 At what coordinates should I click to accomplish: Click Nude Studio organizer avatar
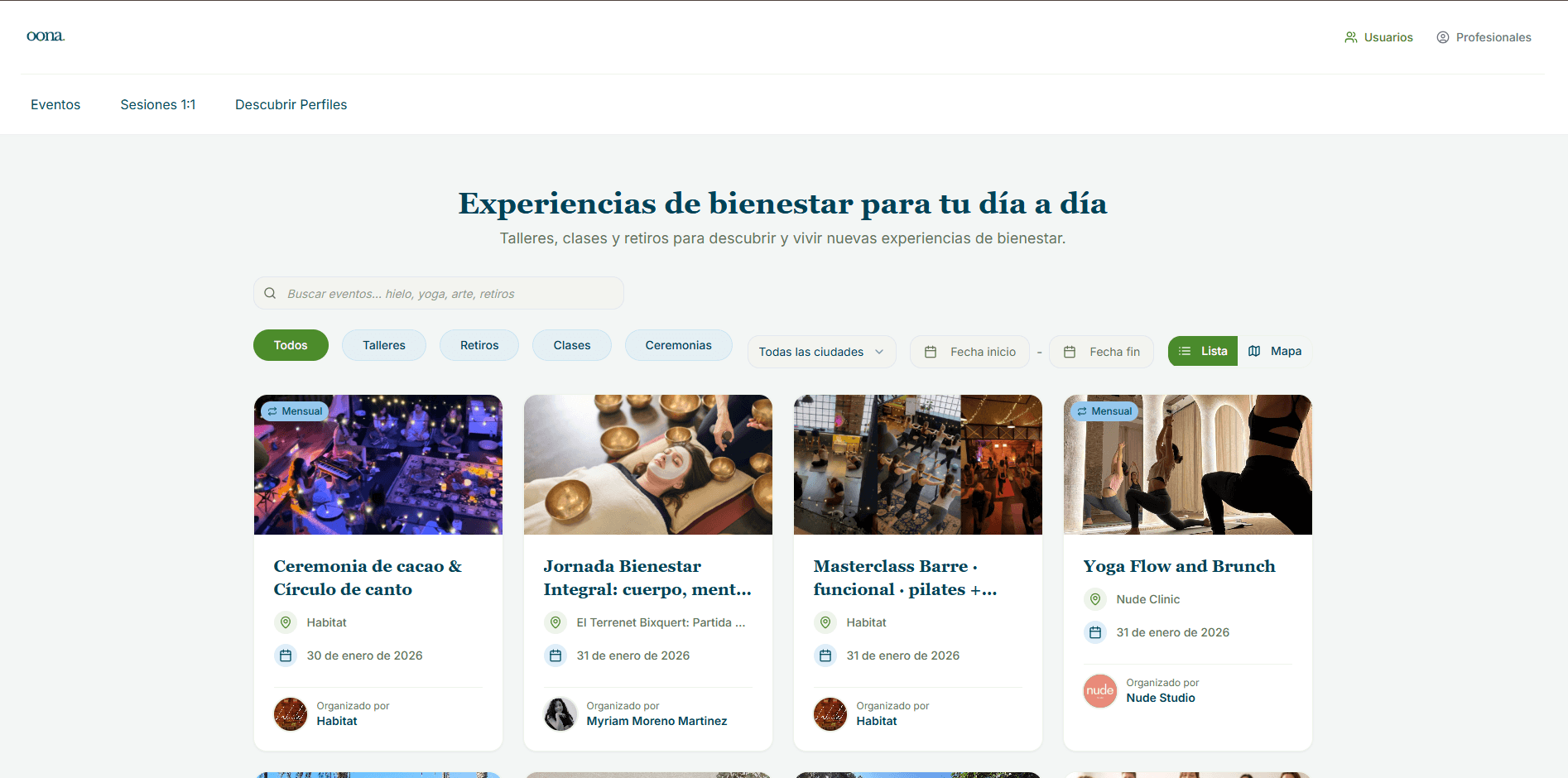tap(1100, 691)
